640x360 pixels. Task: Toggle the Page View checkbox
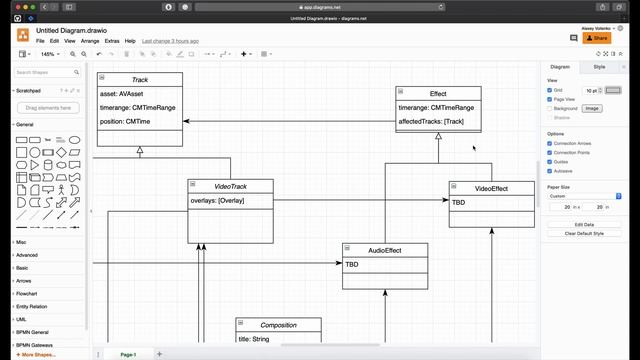[549, 99]
